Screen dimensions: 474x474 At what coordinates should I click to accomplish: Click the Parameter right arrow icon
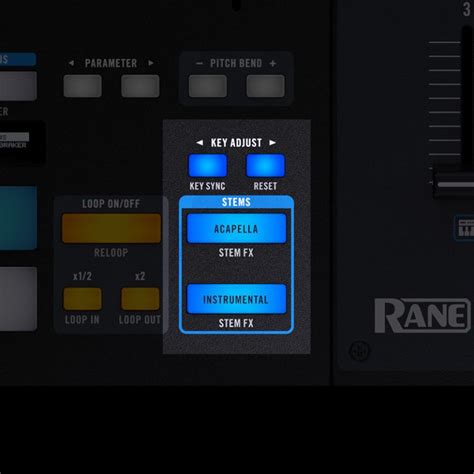[151, 63]
